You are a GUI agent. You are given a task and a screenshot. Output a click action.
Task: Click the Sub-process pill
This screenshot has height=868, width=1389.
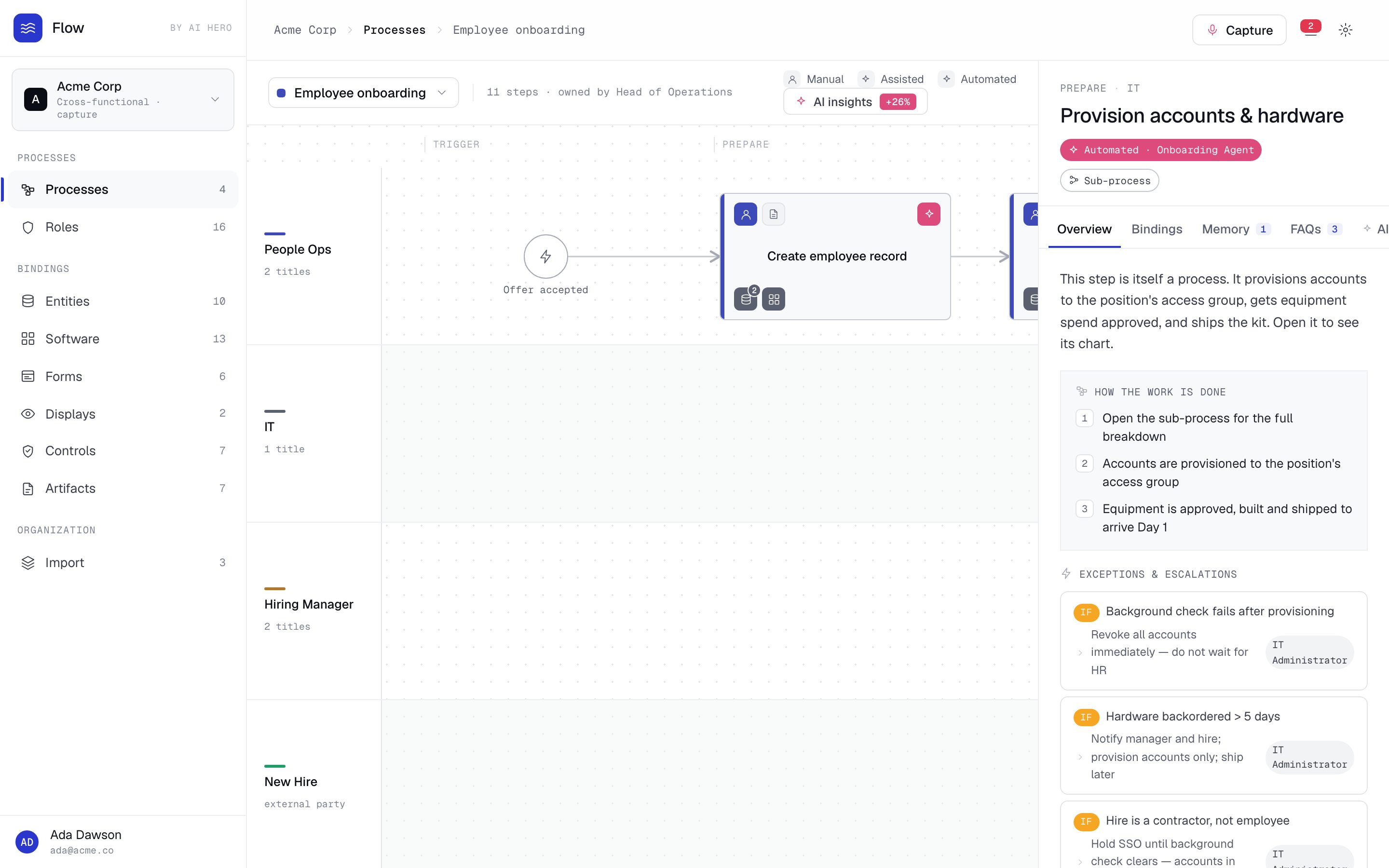pyautogui.click(x=1109, y=180)
